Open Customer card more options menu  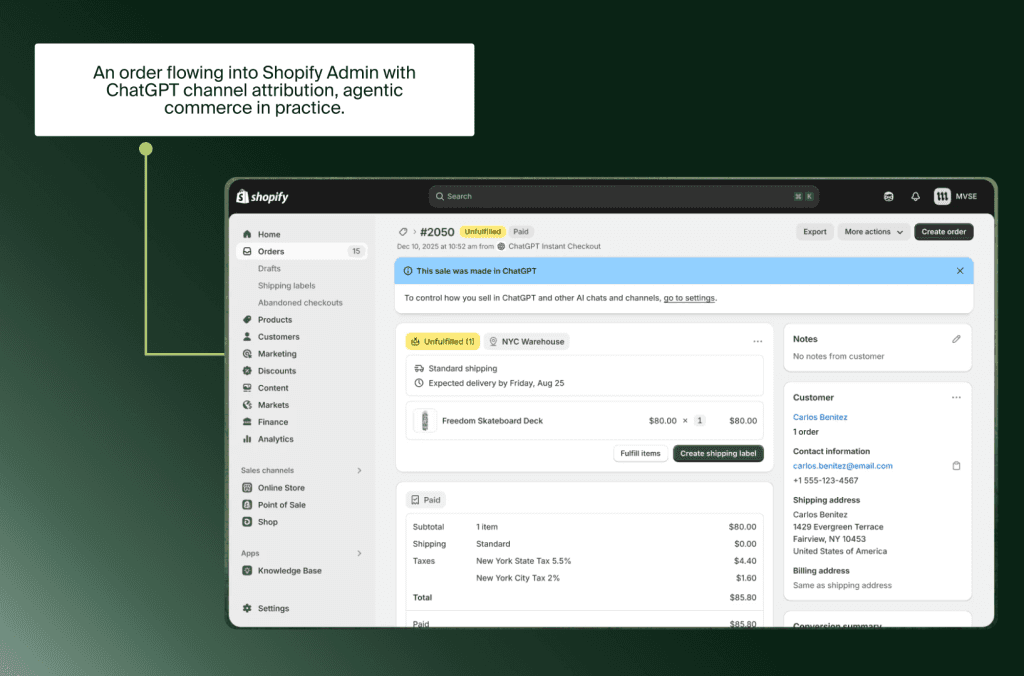coord(956,397)
